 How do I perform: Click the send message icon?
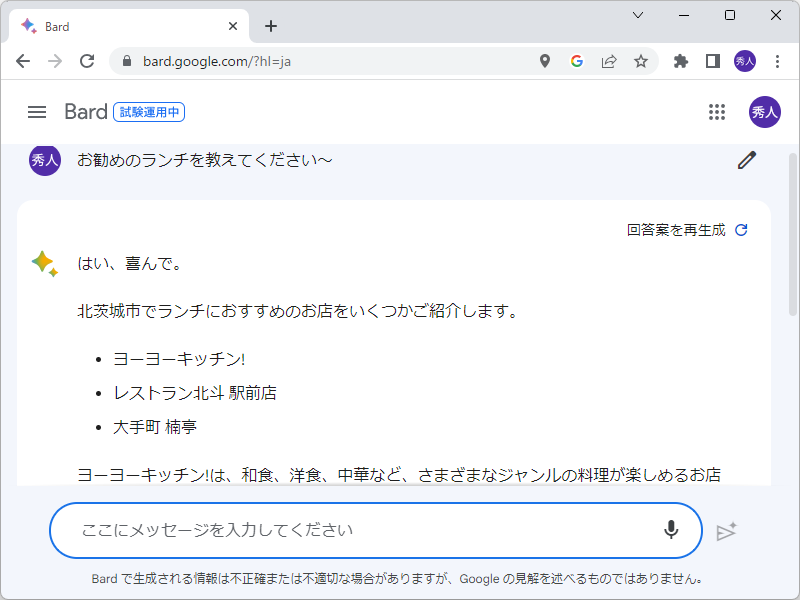727,533
